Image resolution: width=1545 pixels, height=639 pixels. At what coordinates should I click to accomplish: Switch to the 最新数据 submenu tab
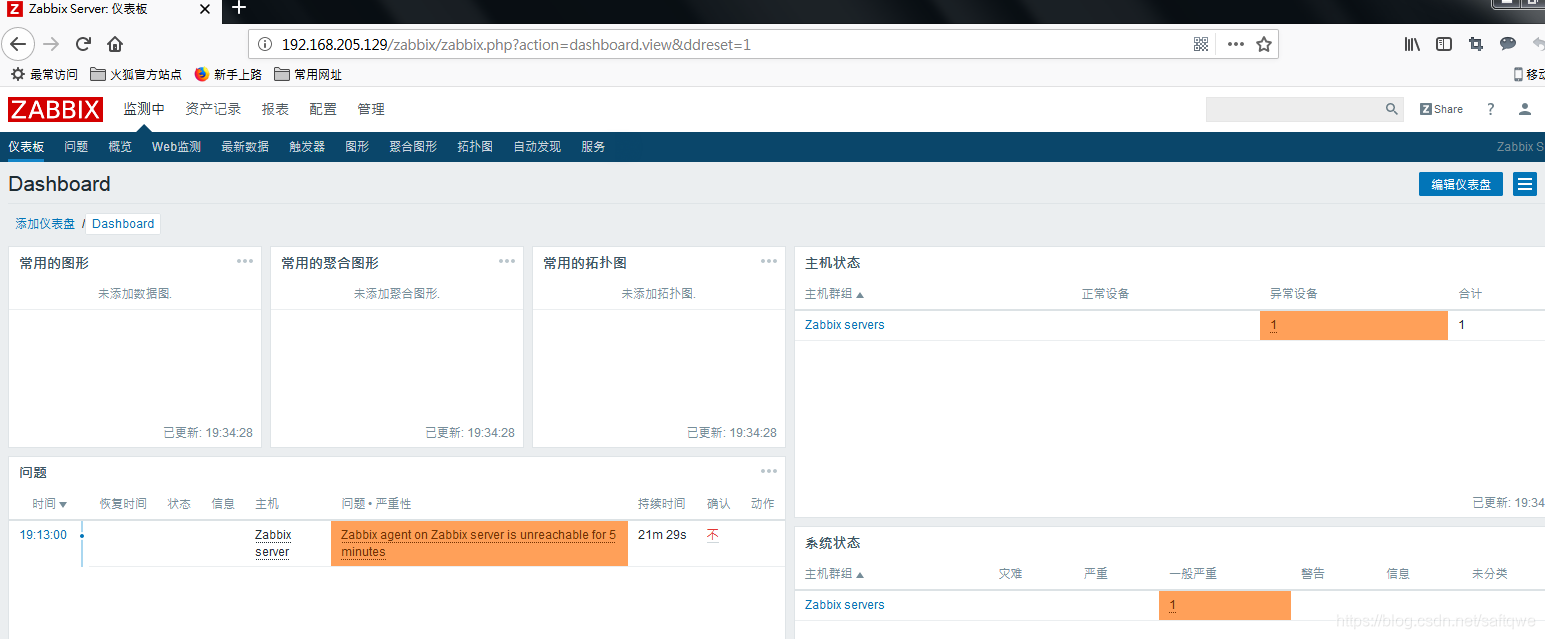(245, 146)
